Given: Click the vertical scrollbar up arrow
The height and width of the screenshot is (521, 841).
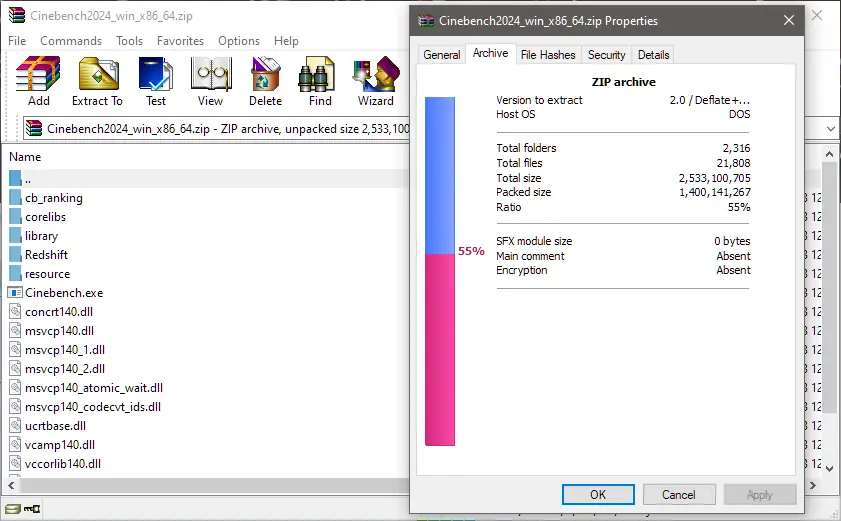Looking at the screenshot, I should click(829, 154).
